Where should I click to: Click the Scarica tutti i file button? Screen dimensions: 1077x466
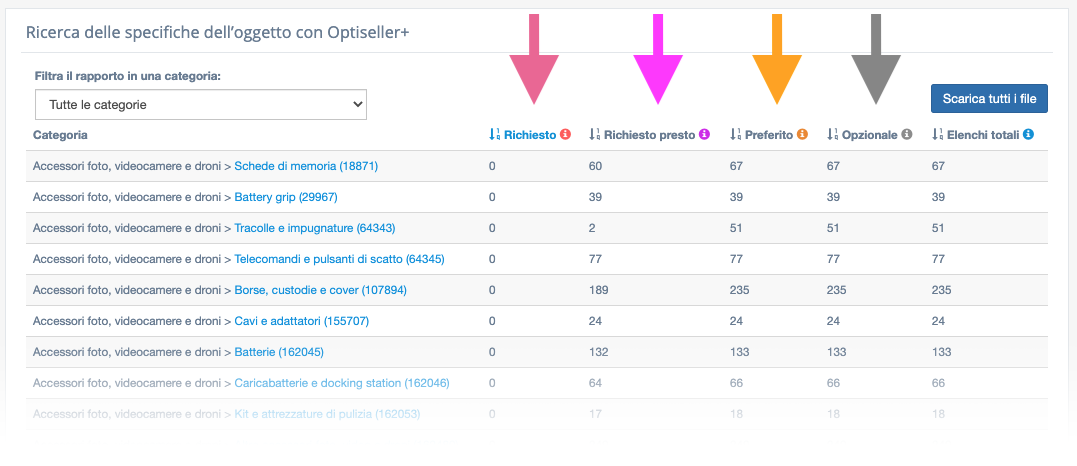[989, 98]
